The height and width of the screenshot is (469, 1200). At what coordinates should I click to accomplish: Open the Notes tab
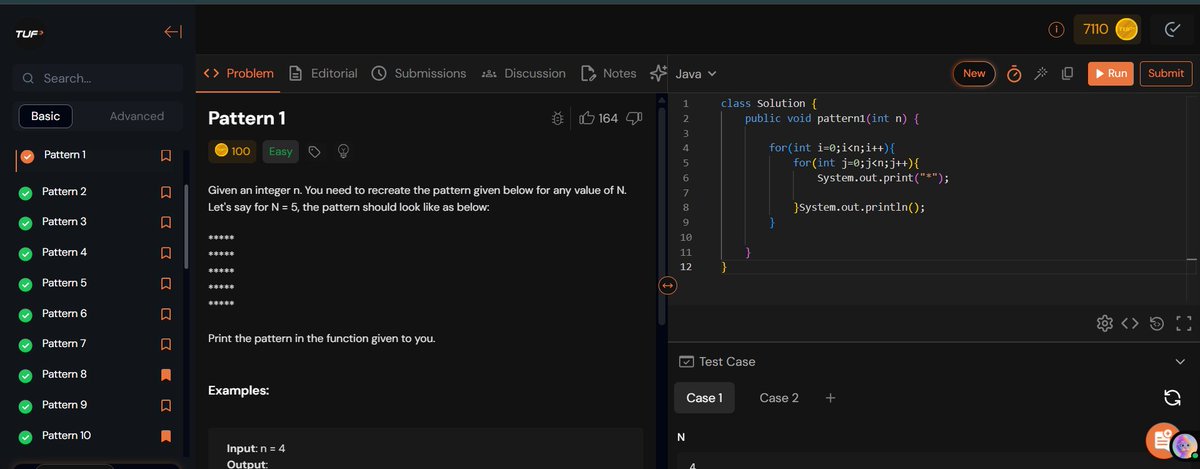tap(607, 73)
